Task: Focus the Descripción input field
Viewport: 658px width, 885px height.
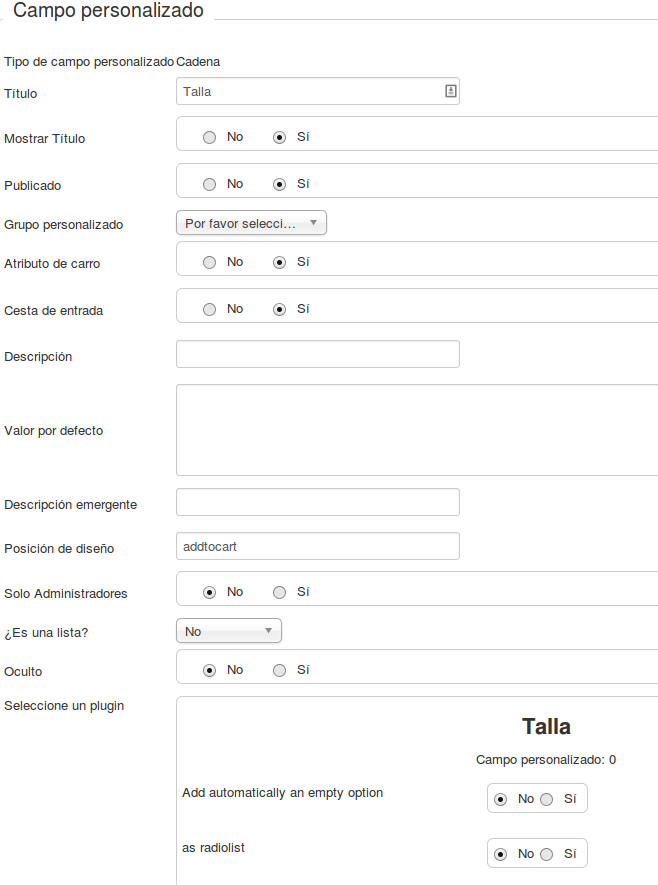Action: point(318,354)
